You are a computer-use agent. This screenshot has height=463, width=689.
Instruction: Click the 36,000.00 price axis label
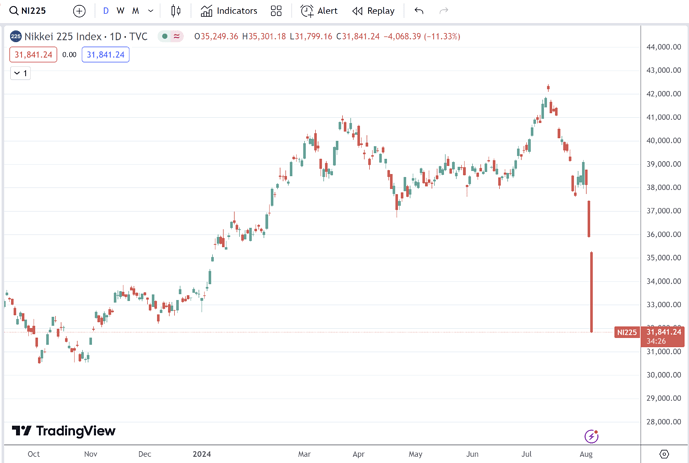tap(664, 234)
